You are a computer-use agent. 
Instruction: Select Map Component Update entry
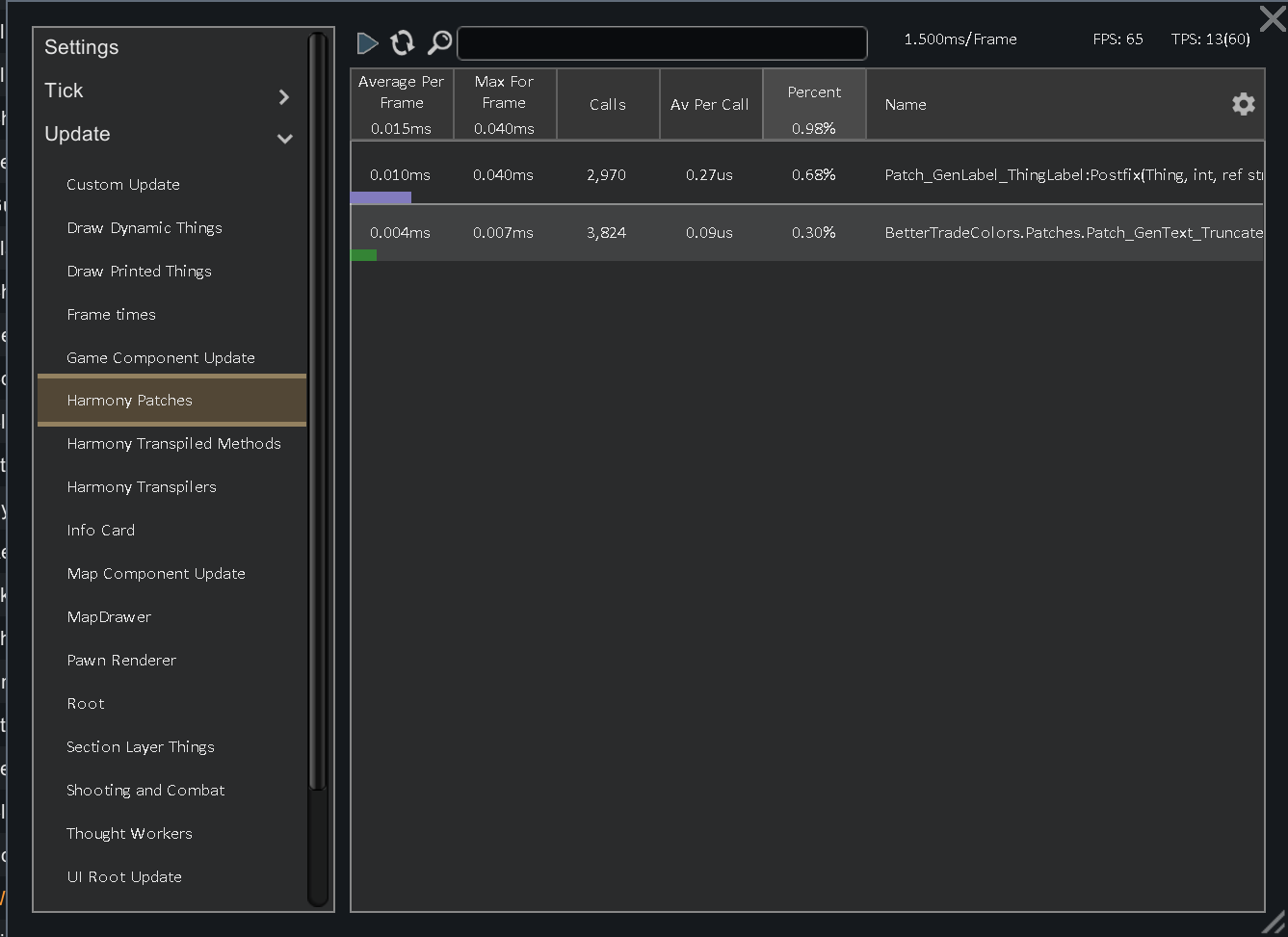click(x=156, y=574)
